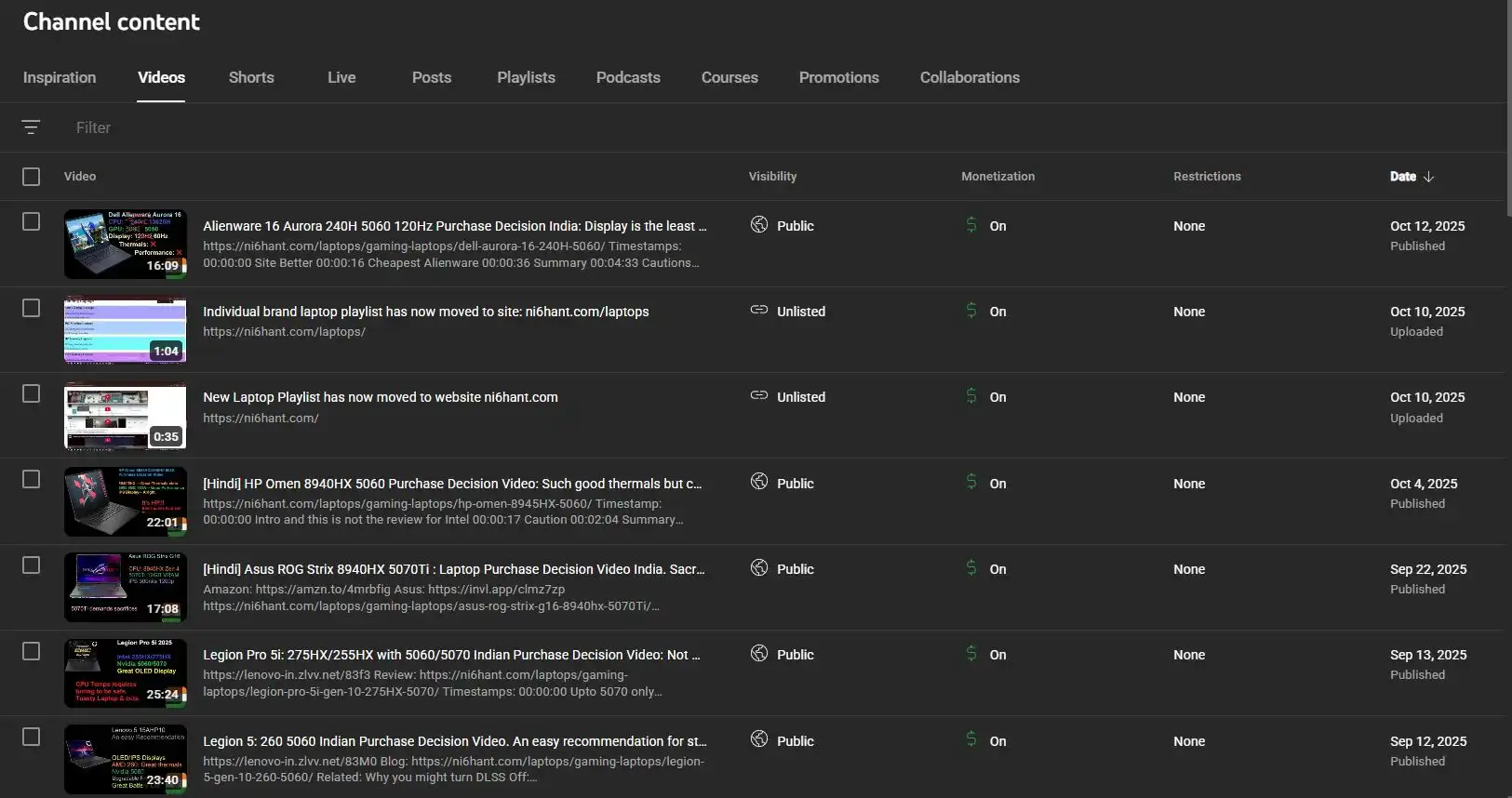Click globe icon for HP Omen video
This screenshot has width=1512, height=798.
click(759, 483)
